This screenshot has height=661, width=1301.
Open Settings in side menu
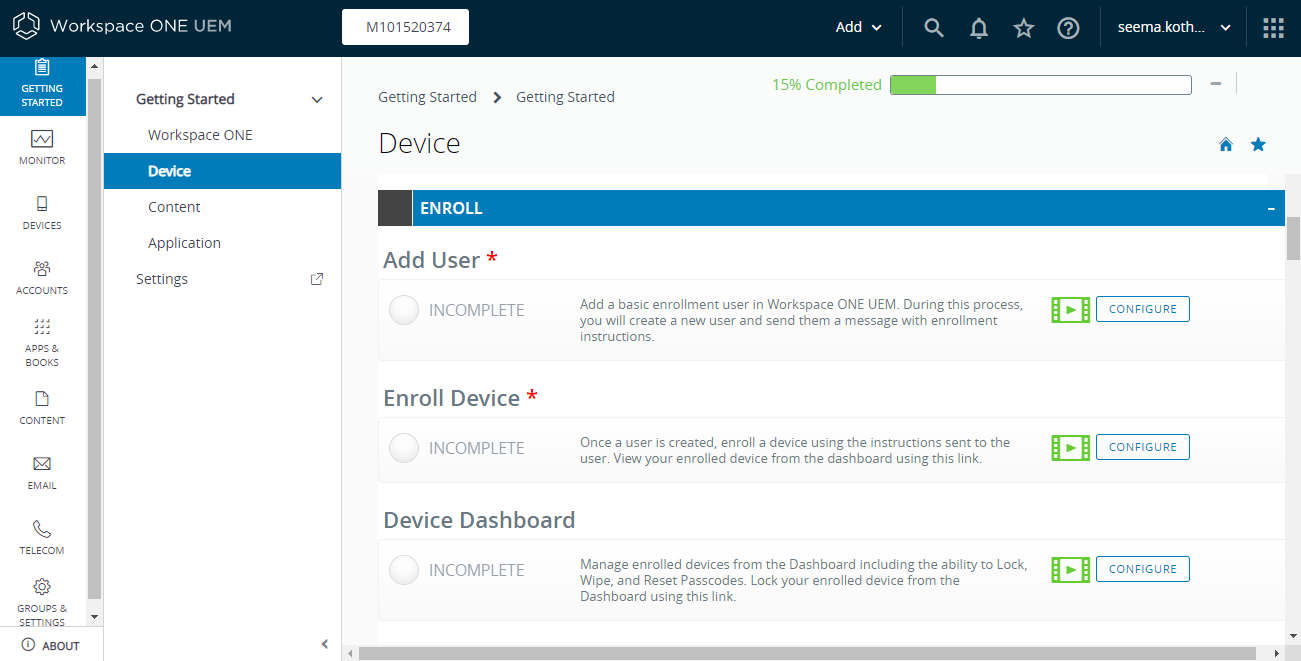[x=162, y=279]
